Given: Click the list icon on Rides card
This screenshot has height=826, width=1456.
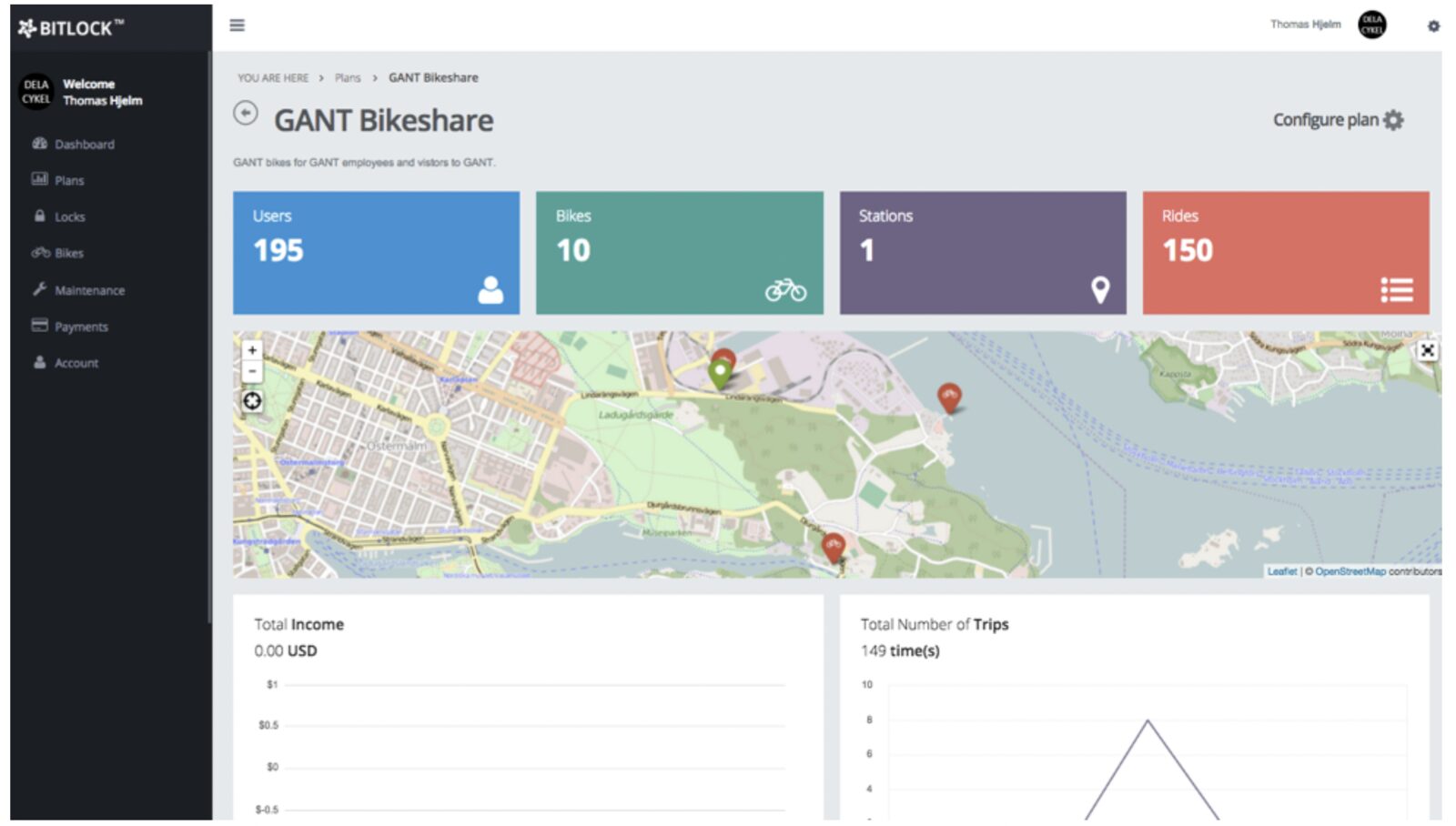Looking at the screenshot, I should [x=1397, y=289].
